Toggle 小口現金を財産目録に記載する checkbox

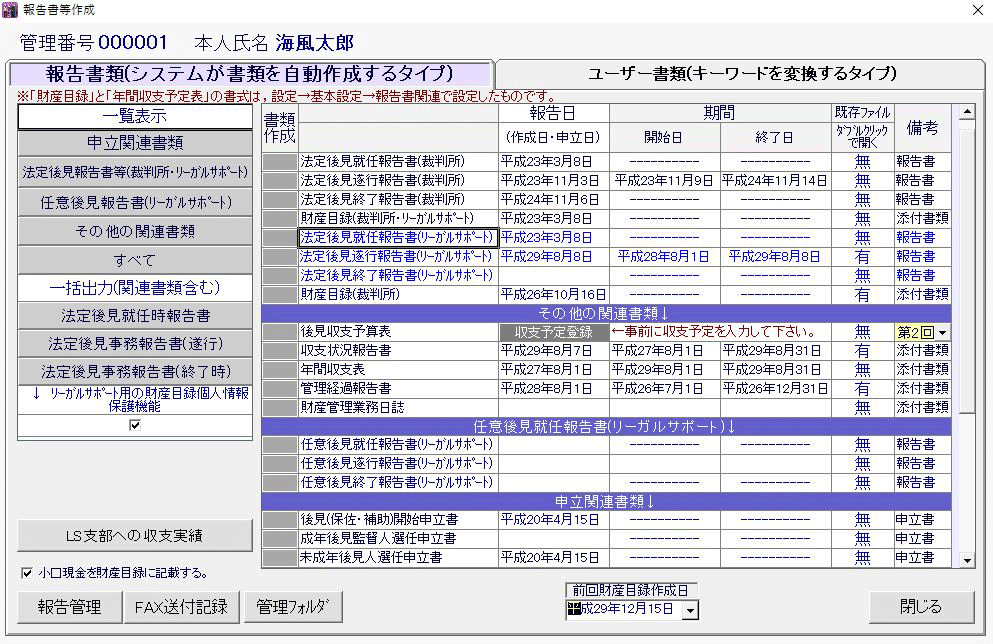point(27,573)
